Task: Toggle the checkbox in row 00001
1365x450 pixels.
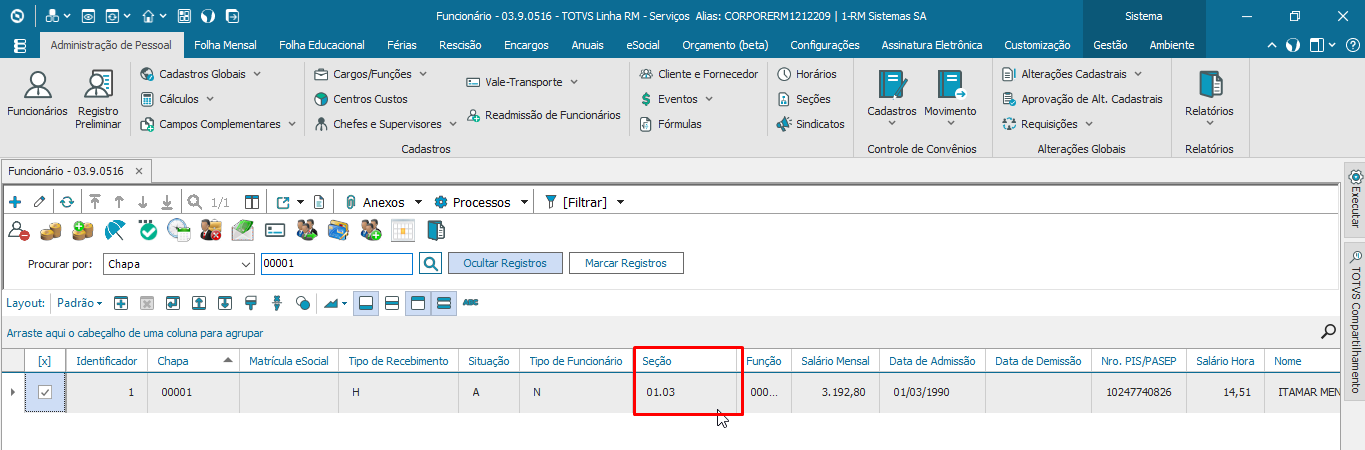Action: pos(44,392)
